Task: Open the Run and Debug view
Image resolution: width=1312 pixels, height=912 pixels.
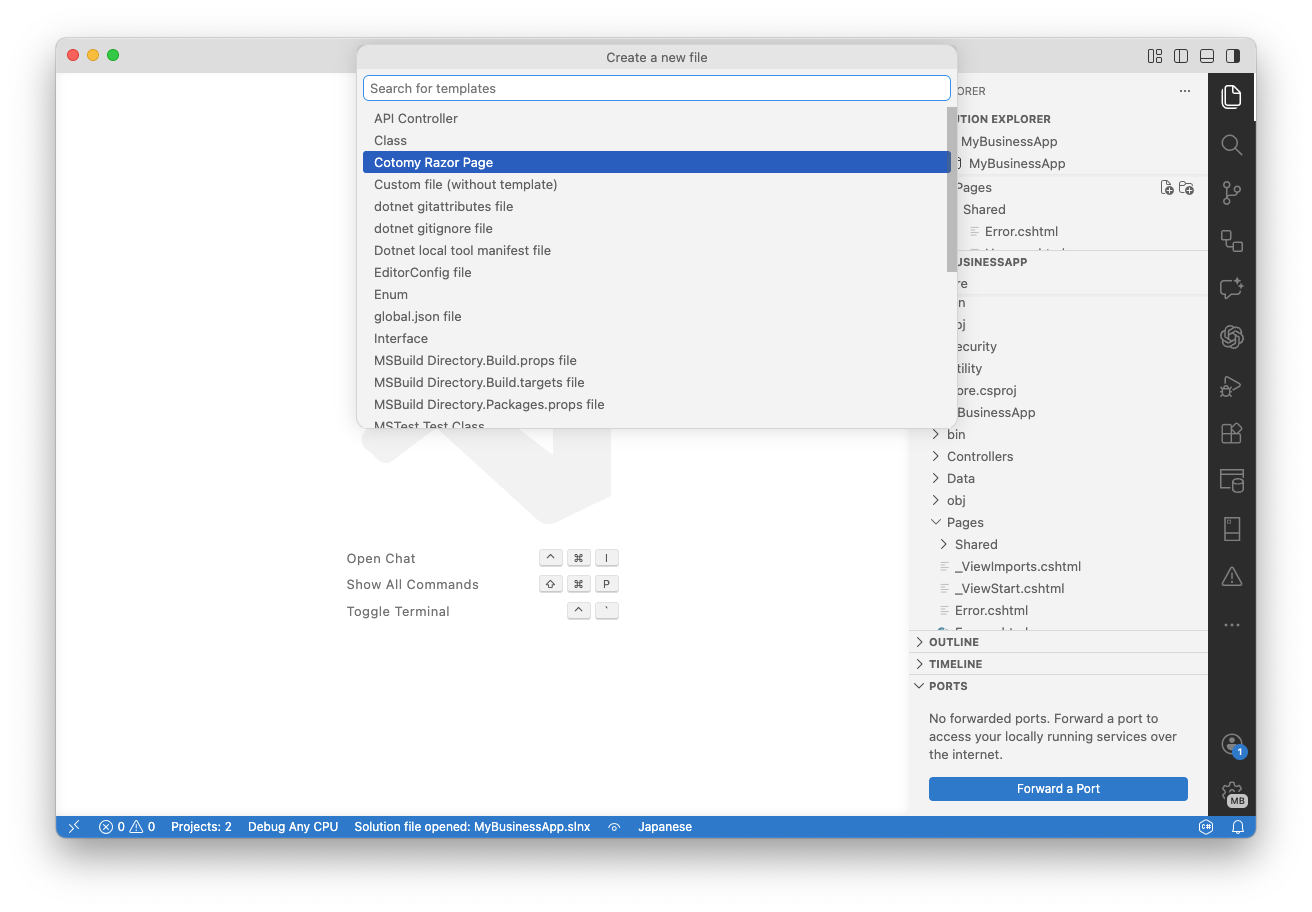Action: (x=1231, y=385)
